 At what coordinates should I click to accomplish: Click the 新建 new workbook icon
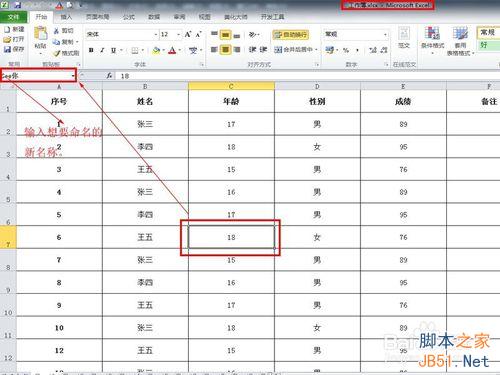pos(7,30)
